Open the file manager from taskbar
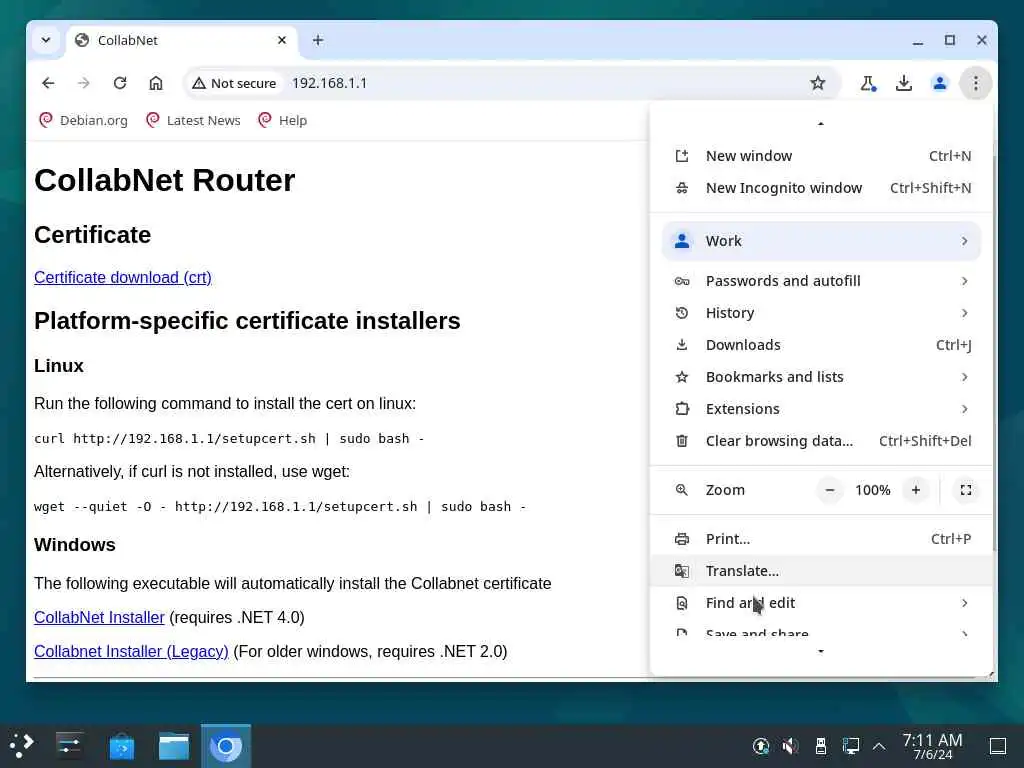This screenshot has width=1024, height=768. point(174,745)
